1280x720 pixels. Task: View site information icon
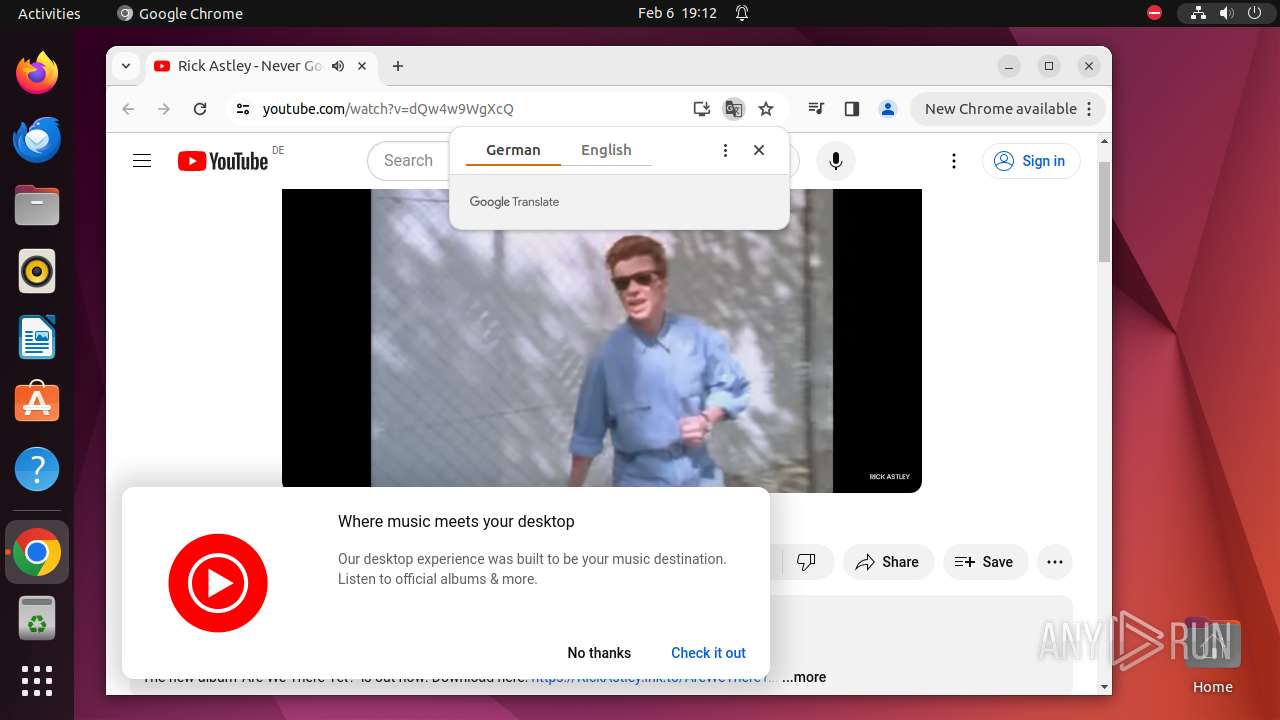coord(242,109)
